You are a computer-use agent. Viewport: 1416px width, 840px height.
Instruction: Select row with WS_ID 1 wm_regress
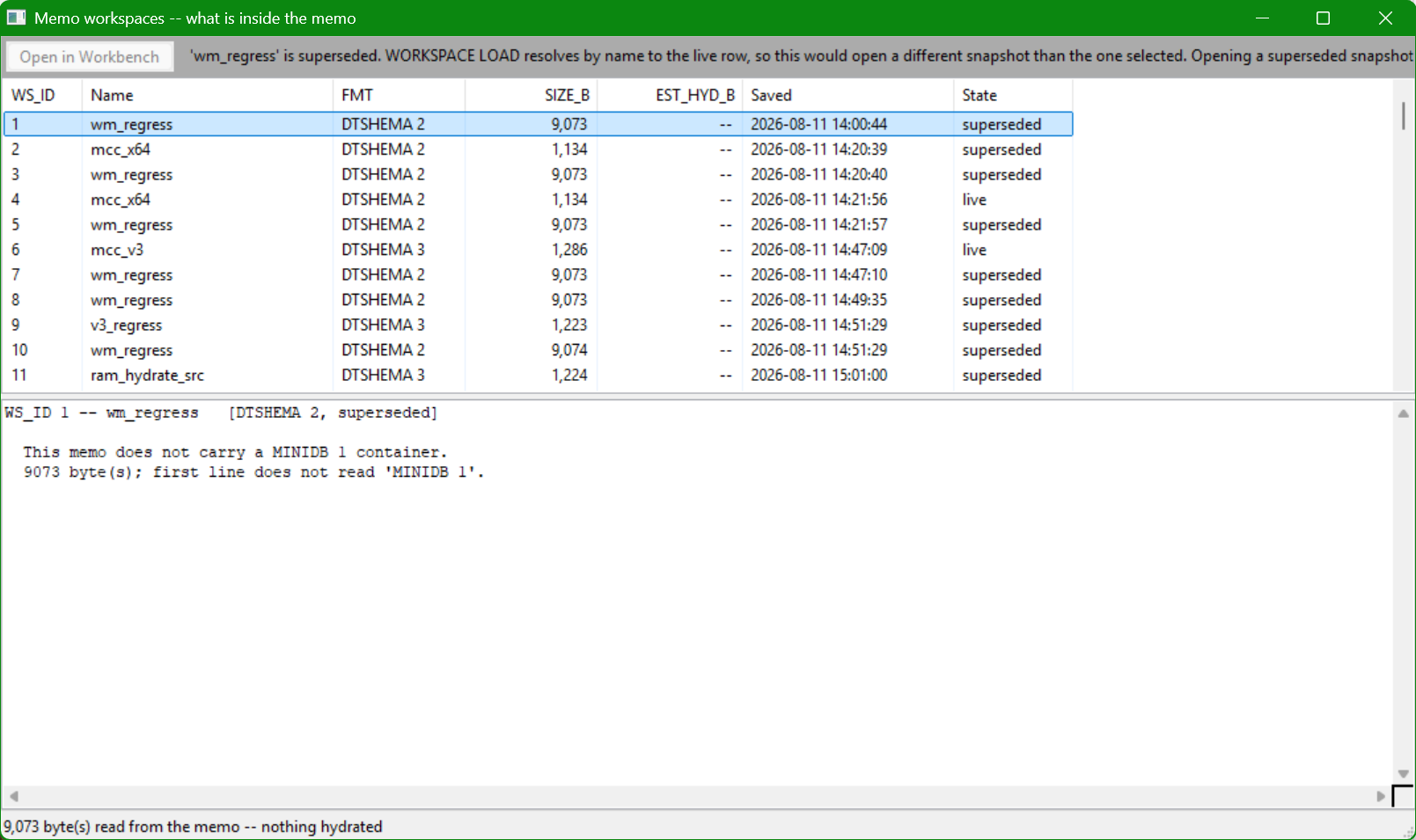pyautogui.click(x=538, y=124)
